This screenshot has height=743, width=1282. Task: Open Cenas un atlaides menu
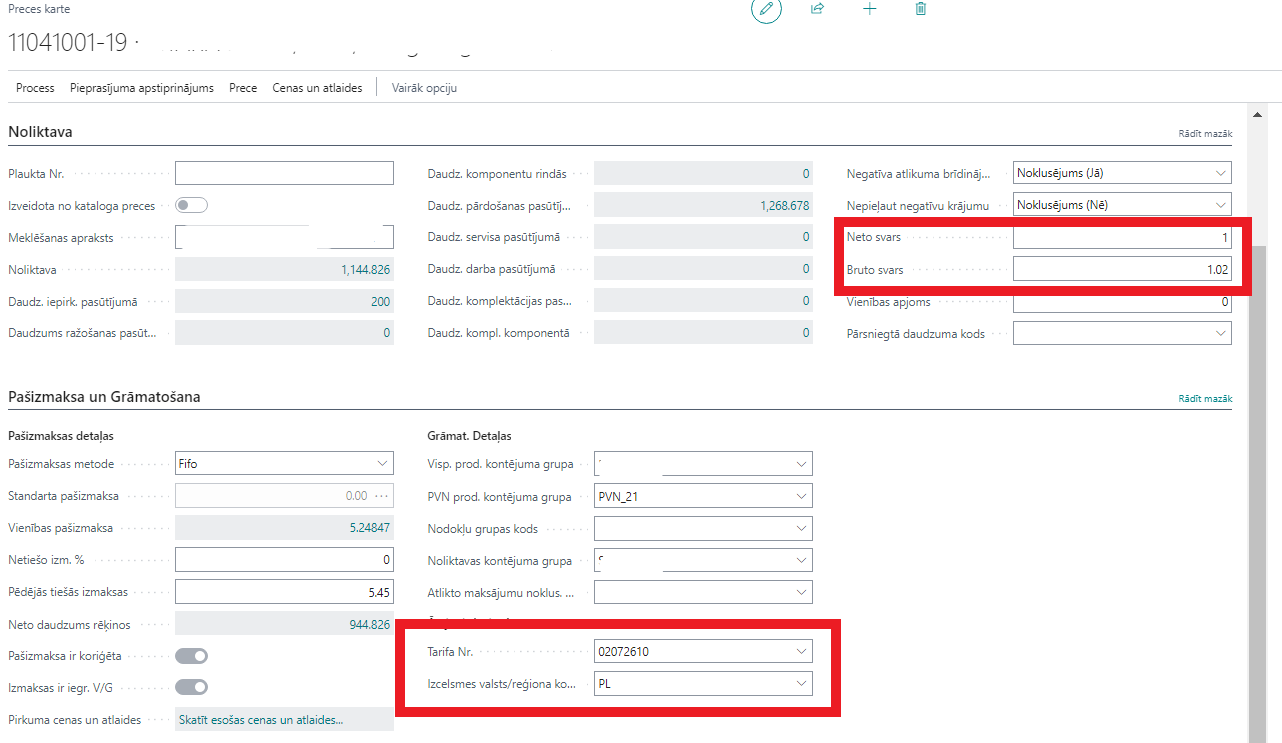point(317,88)
